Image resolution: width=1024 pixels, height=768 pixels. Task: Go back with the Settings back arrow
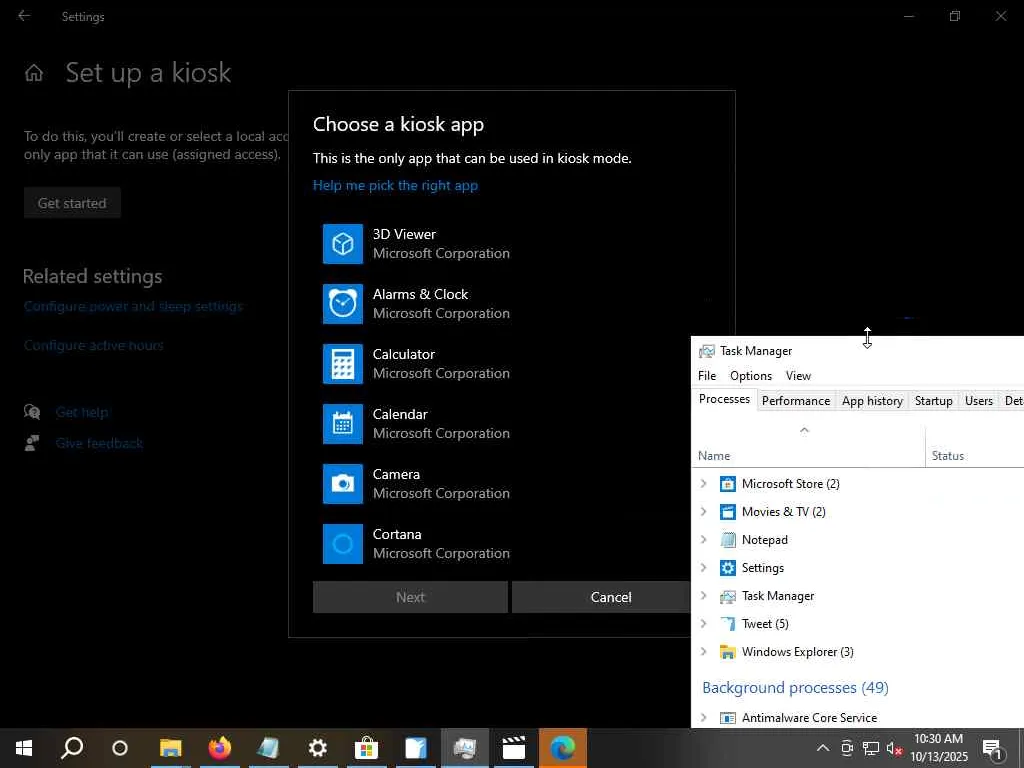24,16
